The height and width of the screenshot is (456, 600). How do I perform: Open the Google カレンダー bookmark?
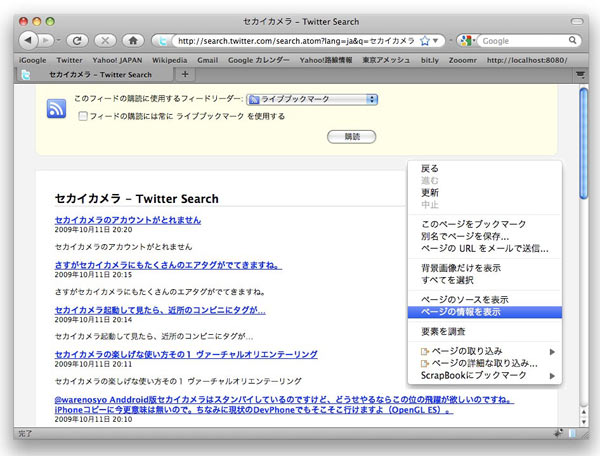click(259, 60)
